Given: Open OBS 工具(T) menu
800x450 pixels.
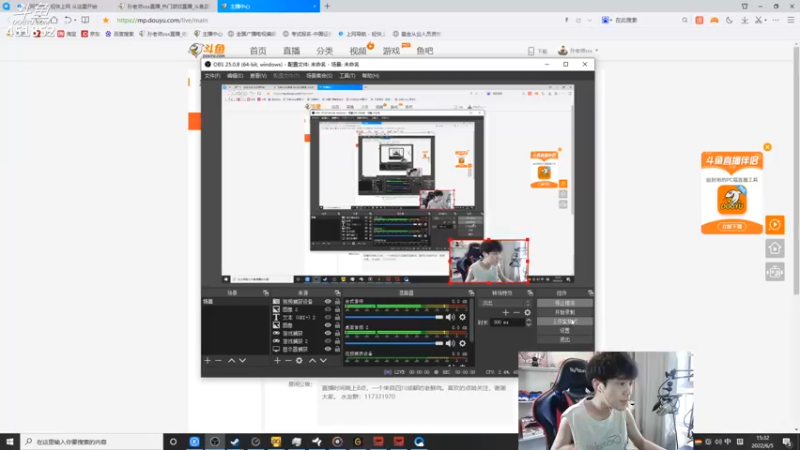Looking at the screenshot, I should pos(347,76).
